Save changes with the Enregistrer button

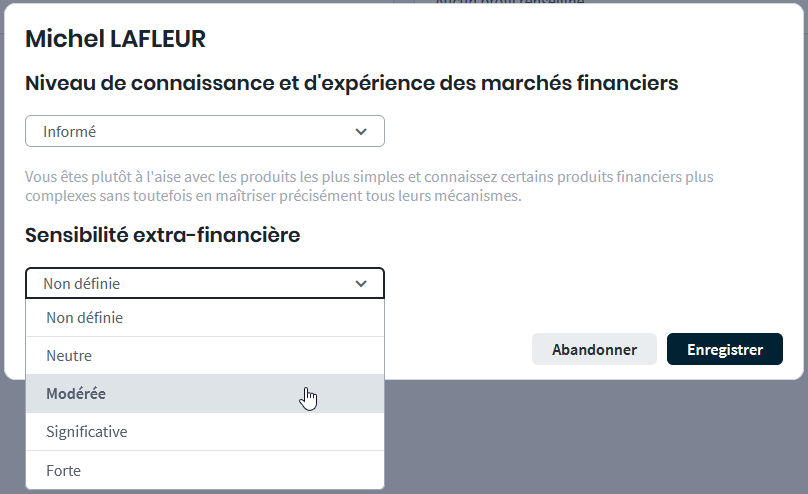pyautogui.click(x=724, y=350)
